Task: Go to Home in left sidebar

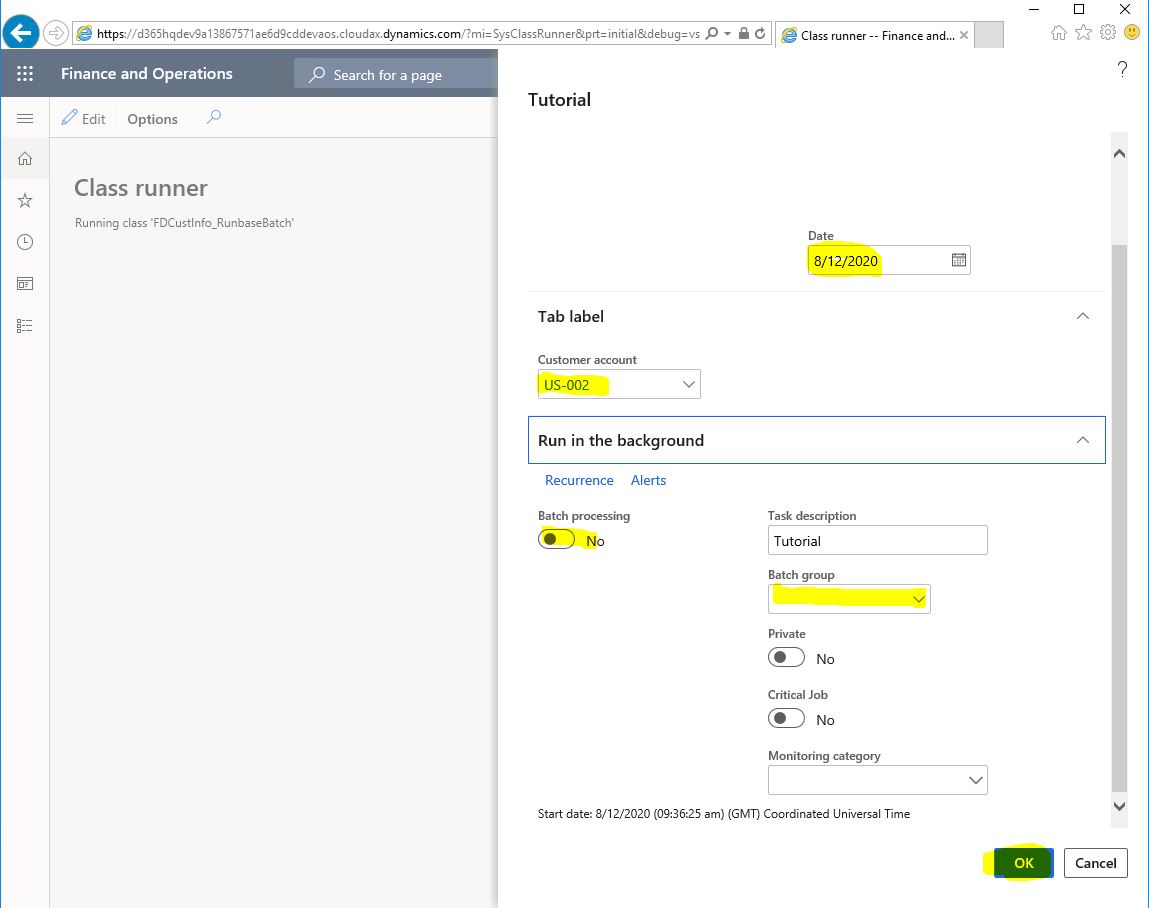Action: pos(25,158)
